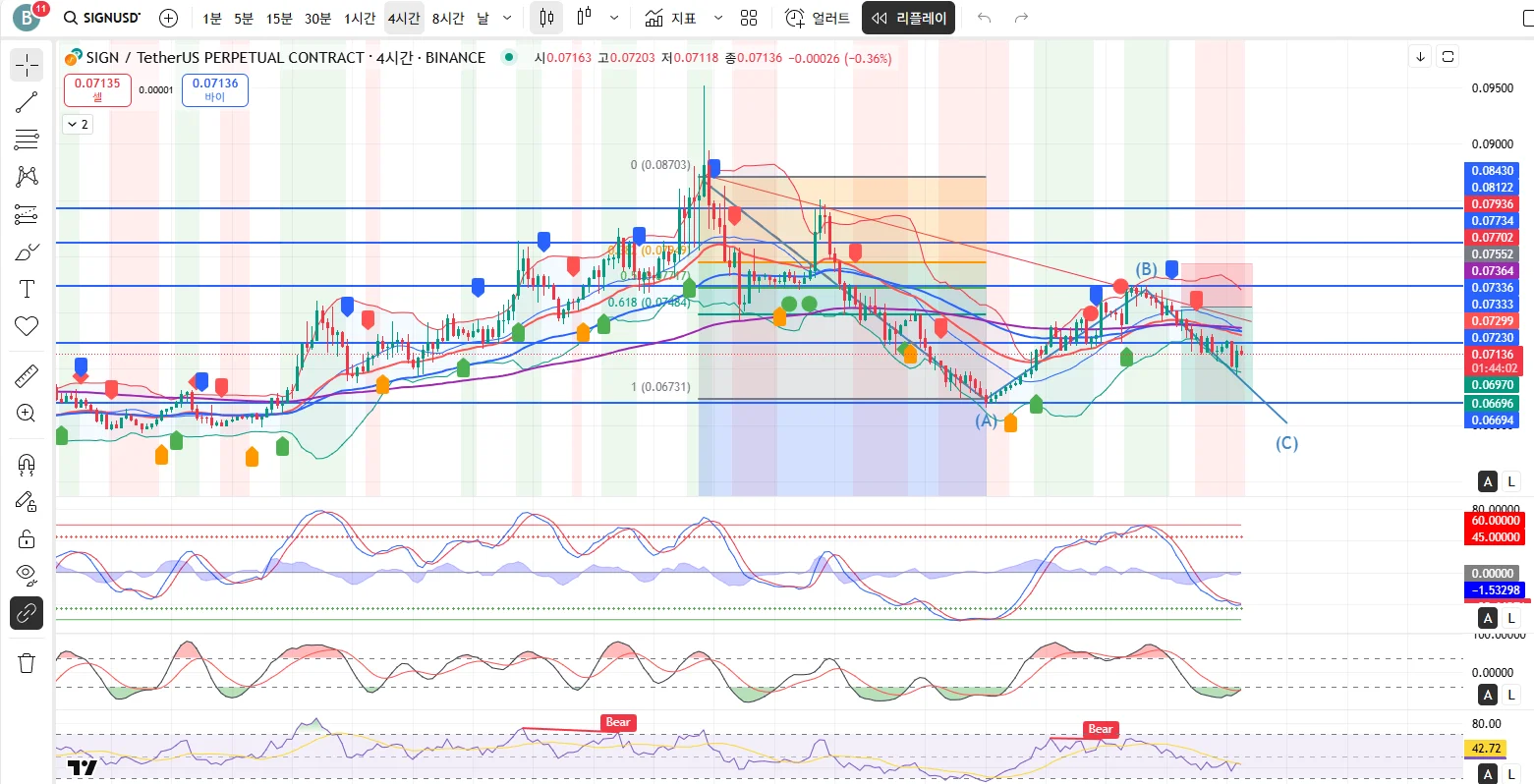Switch to the 1시간 timeframe
1534x784 pixels.
click(x=360, y=19)
